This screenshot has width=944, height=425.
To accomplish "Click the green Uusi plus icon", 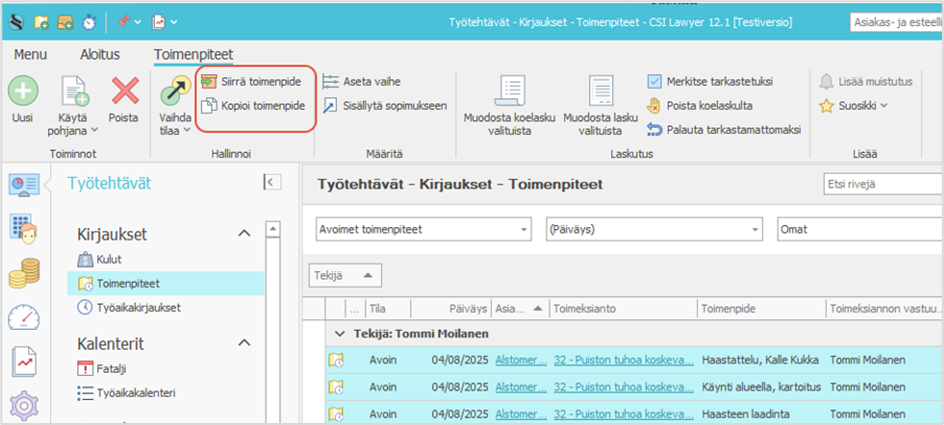I will pos(23,91).
